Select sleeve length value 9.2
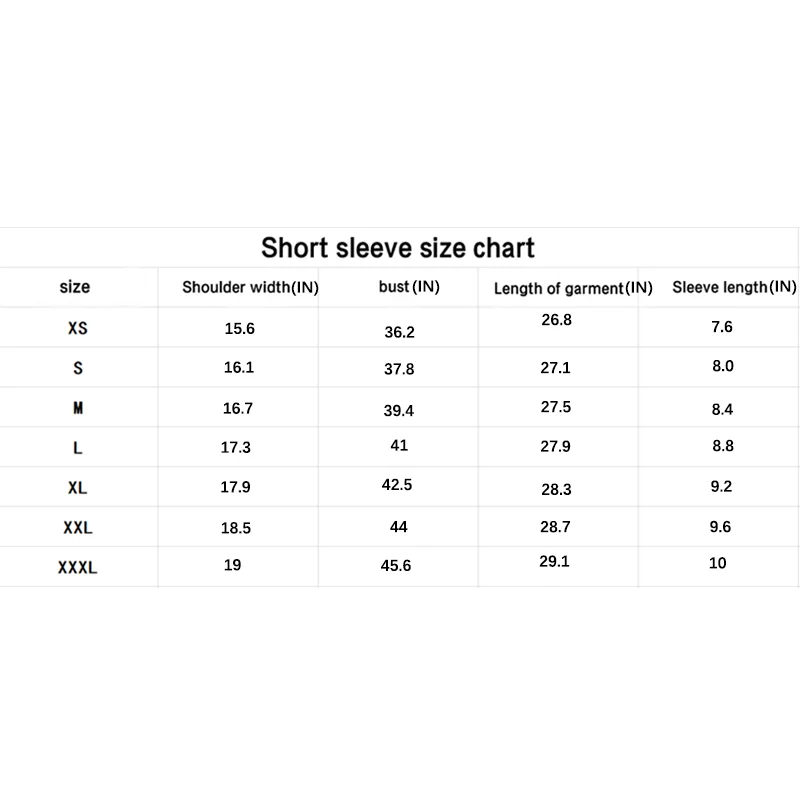800x800 pixels. click(722, 487)
